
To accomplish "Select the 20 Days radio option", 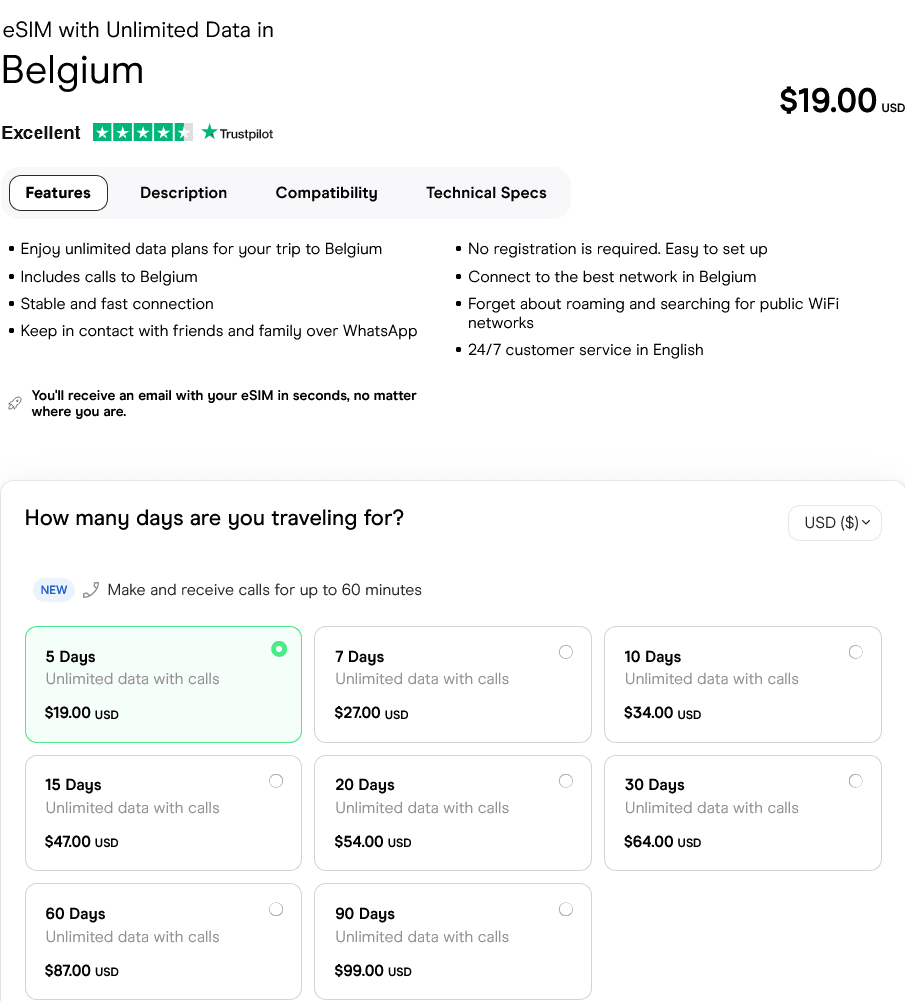I will 566,781.
